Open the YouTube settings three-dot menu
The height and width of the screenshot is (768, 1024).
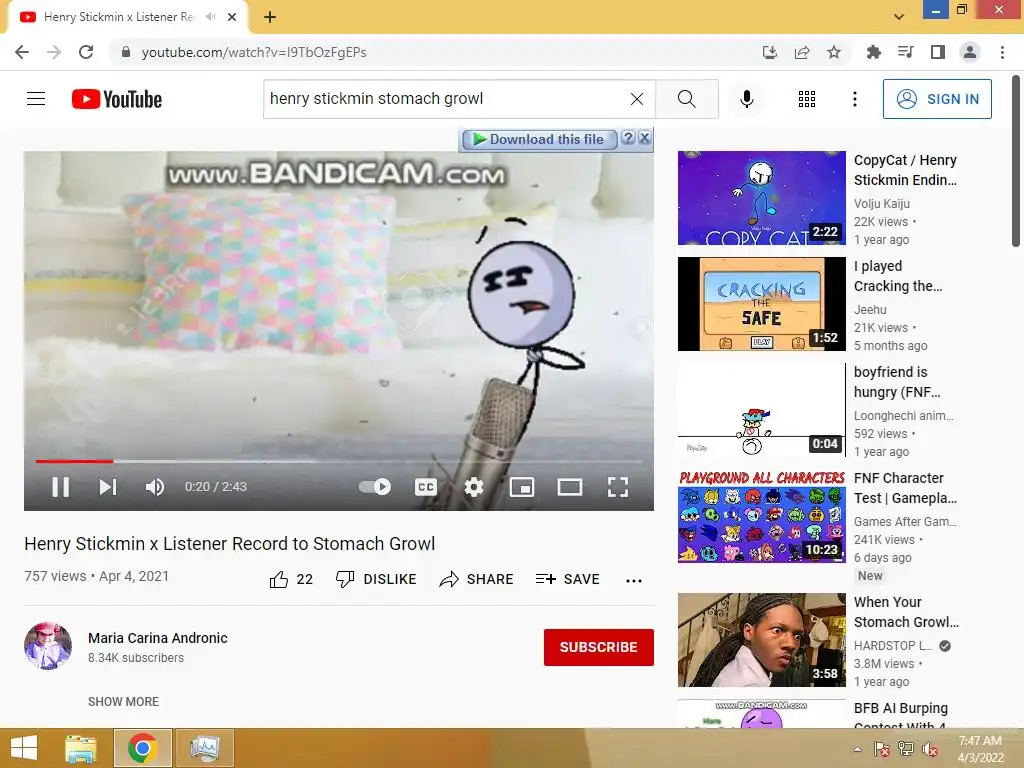[854, 99]
